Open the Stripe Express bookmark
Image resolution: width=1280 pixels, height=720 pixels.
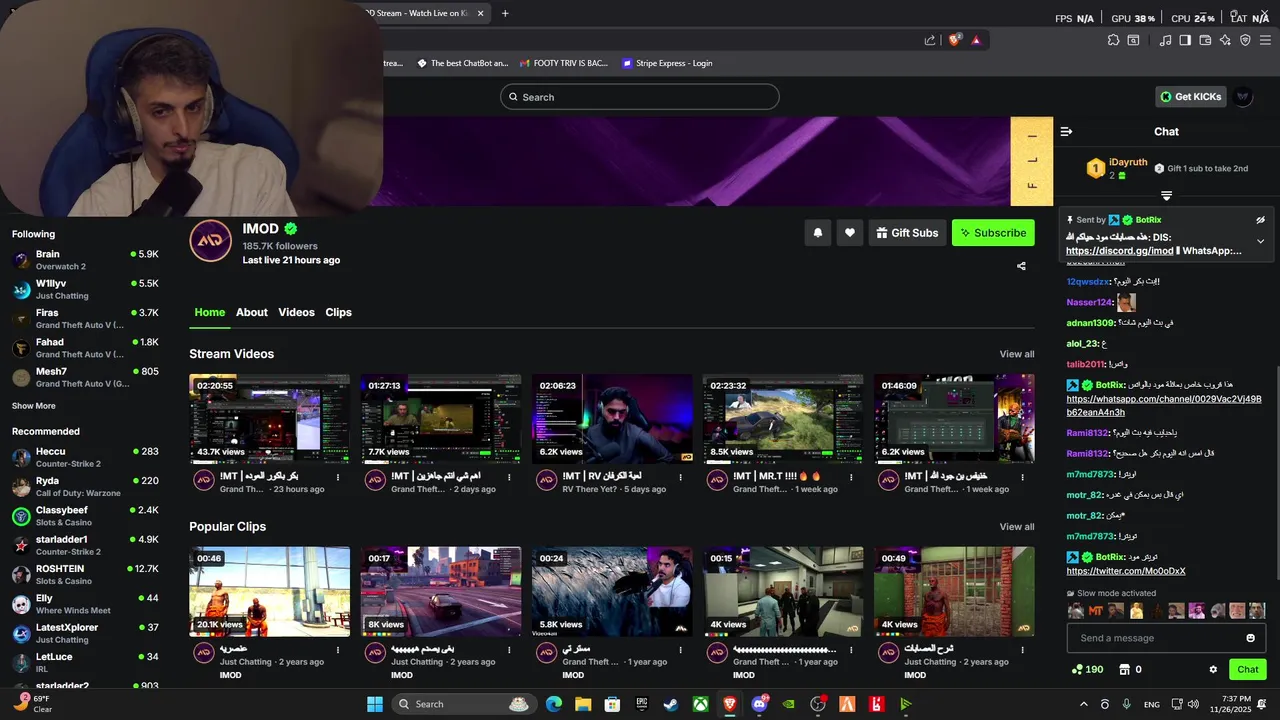click(x=665, y=63)
